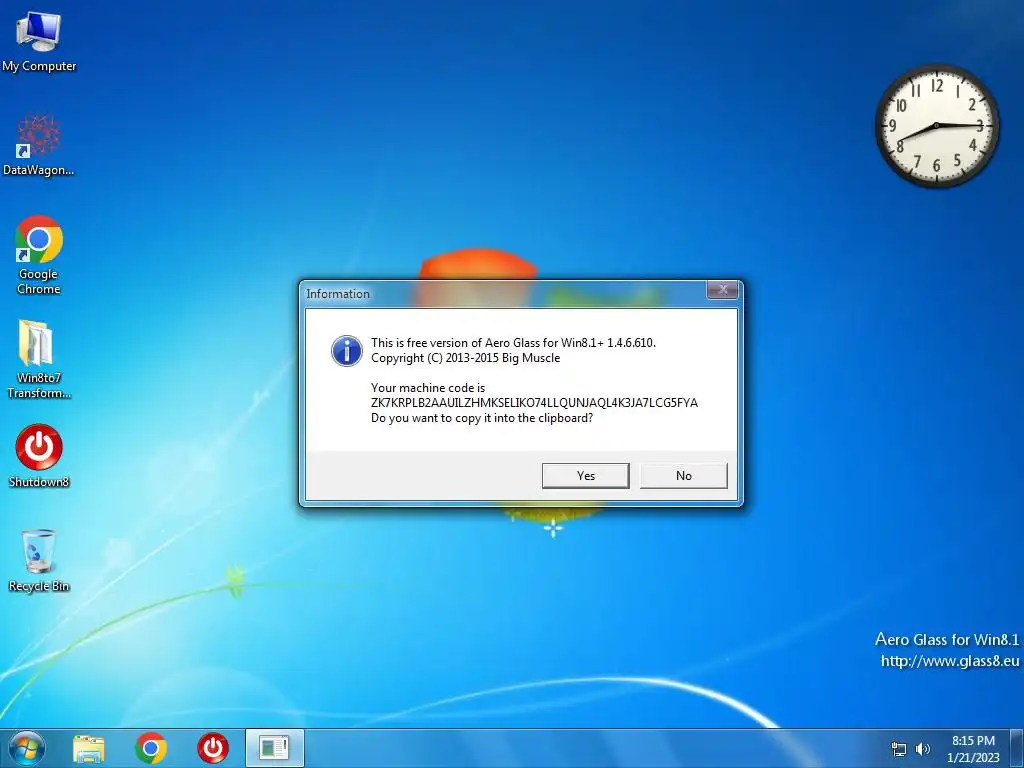Open File Explorer from the taskbar
Viewport: 1024px width, 768px height.
(89, 748)
